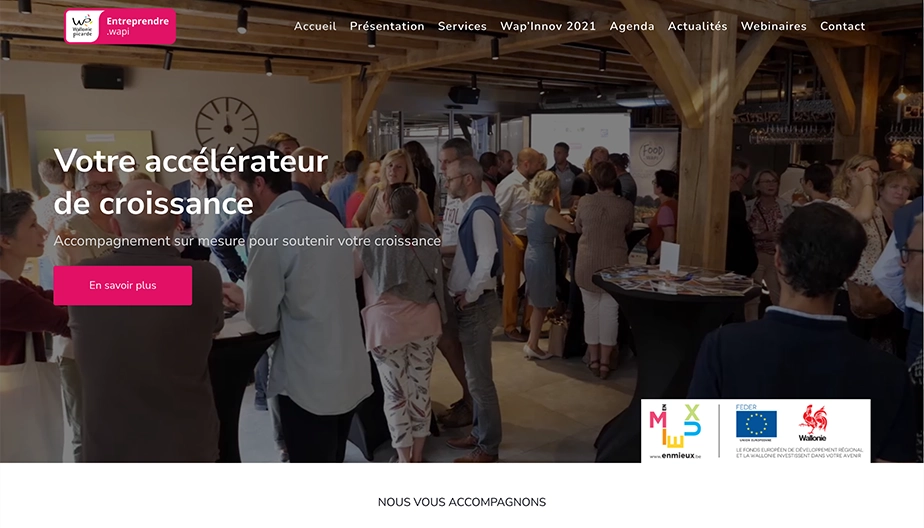The height and width of the screenshot is (528, 924).
Task: Click the NOUS VOUS ACCOMPAGNONS heading
Action: (x=462, y=502)
